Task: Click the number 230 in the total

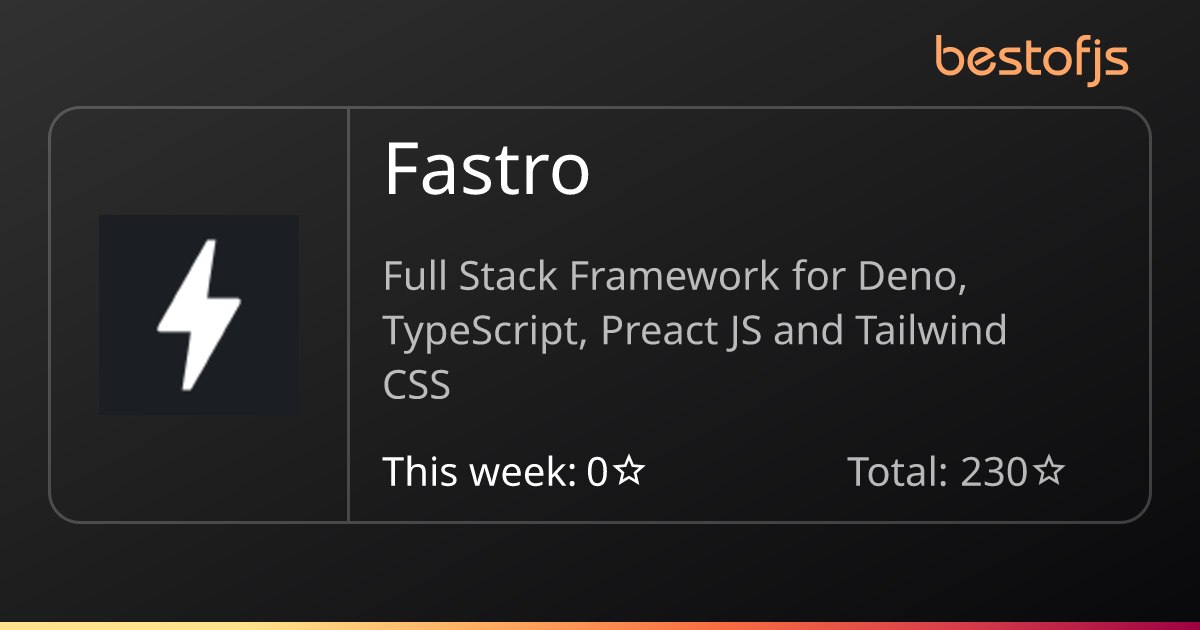Action: coord(994,471)
